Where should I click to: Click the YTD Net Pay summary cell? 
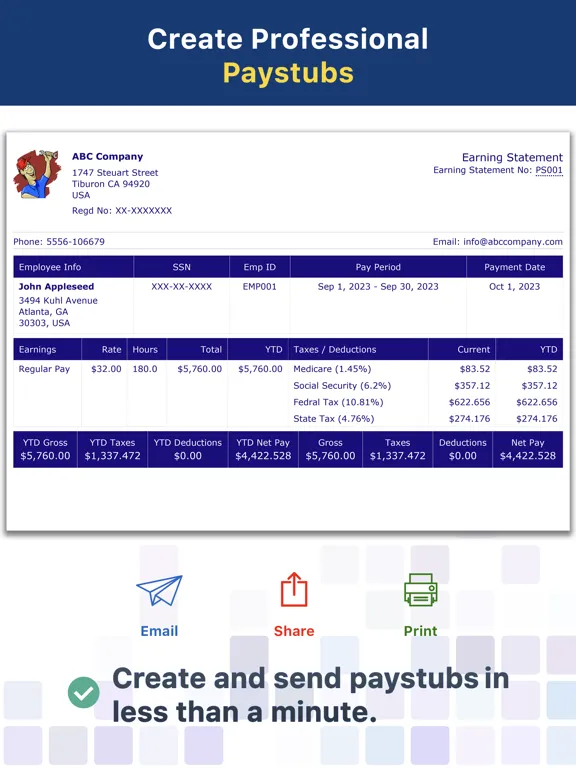[263, 449]
